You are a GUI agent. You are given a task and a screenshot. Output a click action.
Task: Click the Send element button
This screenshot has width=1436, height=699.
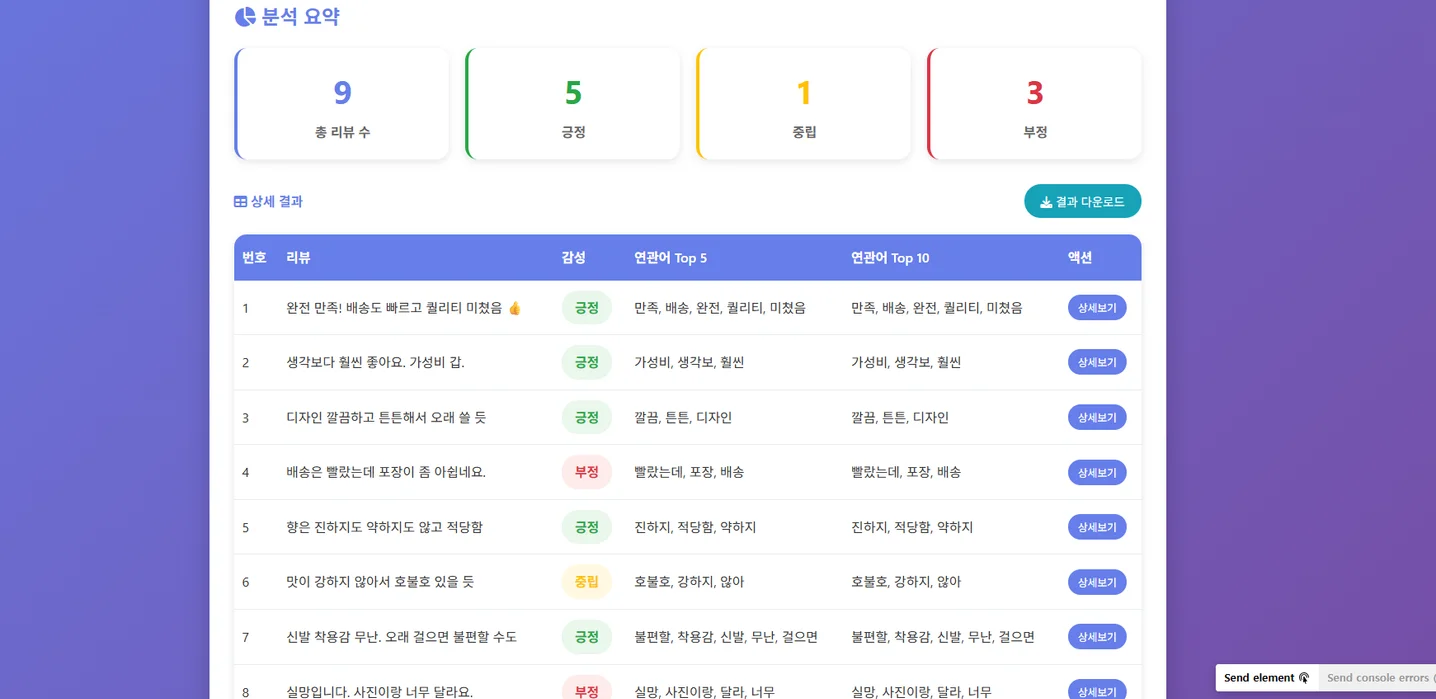1267,677
